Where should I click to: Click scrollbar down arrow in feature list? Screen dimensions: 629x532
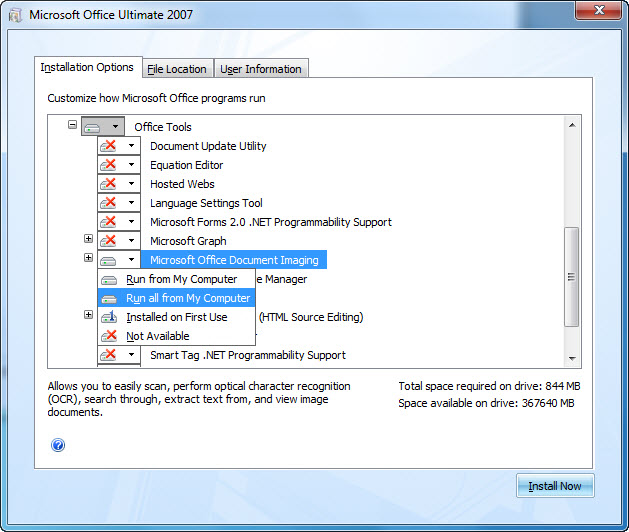pyautogui.click(x=572, y=358)
